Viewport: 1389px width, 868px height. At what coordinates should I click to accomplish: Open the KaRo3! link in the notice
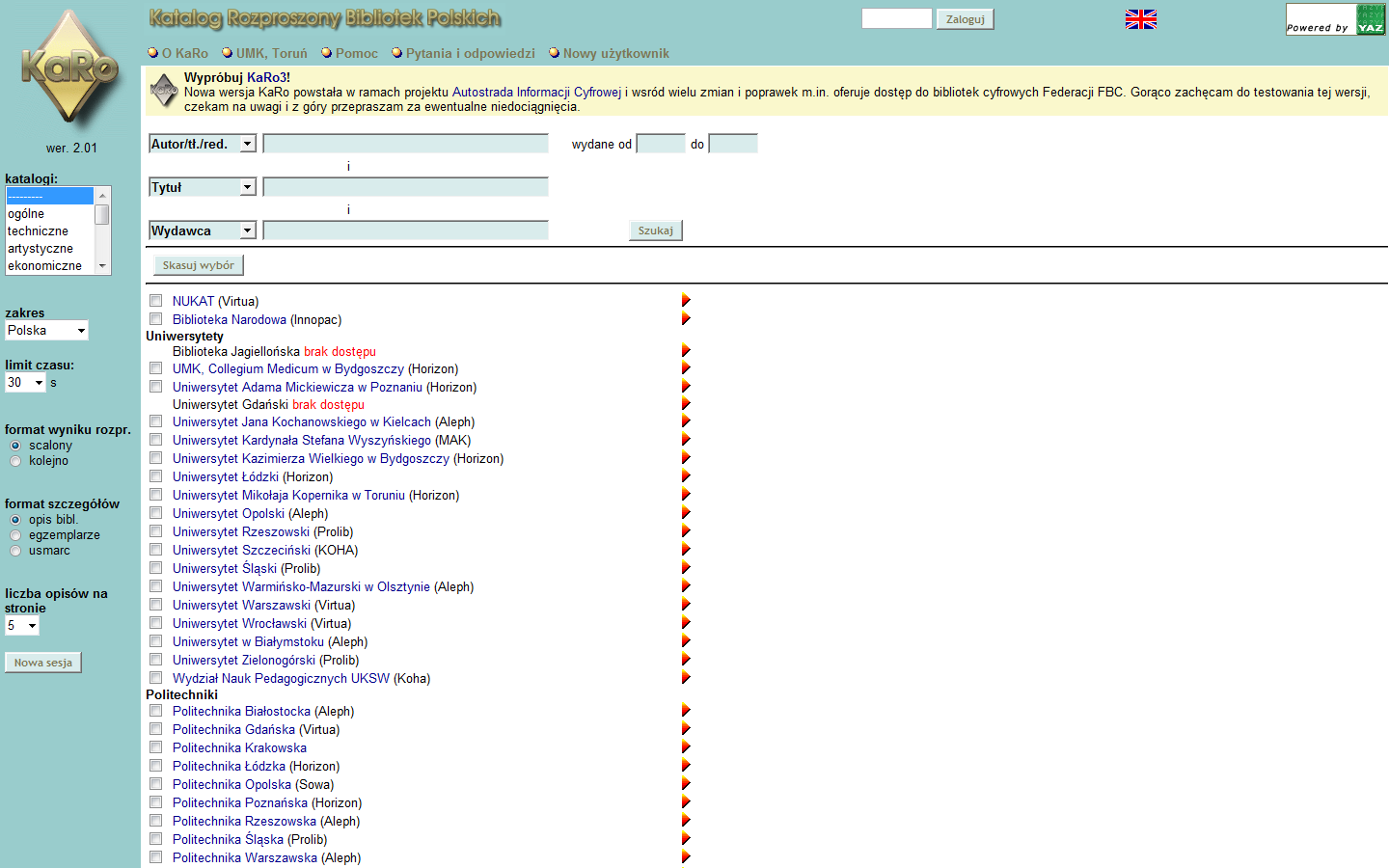(x=268, y=77)
